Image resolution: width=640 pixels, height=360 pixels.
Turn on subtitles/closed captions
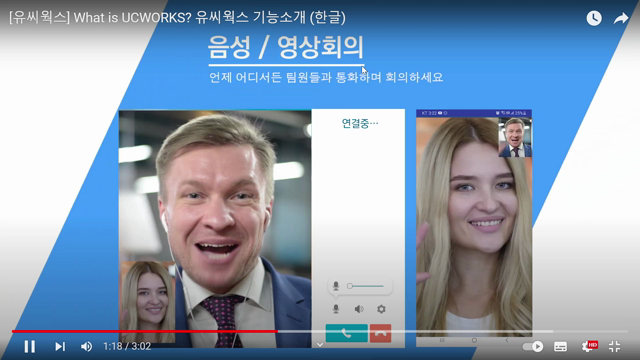(x=560, y=347)
